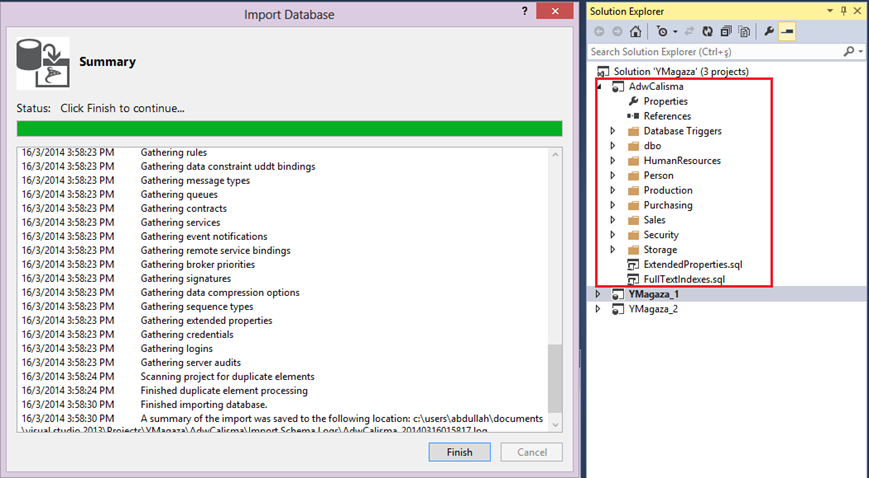This screenshot has height=478, width=869.
Task: Select the Database Triggers folder
Action: click(x=682, y=131)
